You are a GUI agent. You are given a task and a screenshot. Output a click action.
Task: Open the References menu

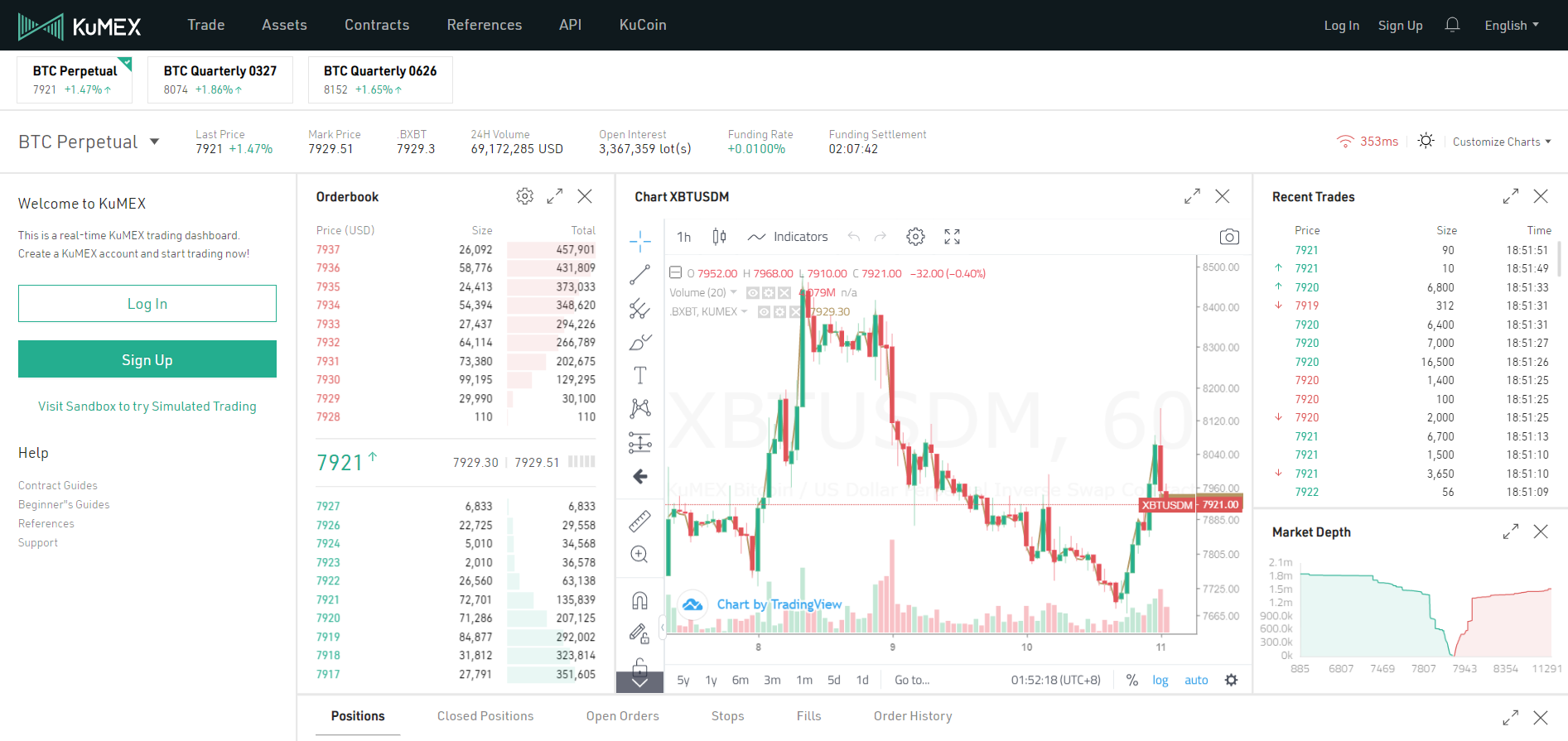click(x=485, y=25)
